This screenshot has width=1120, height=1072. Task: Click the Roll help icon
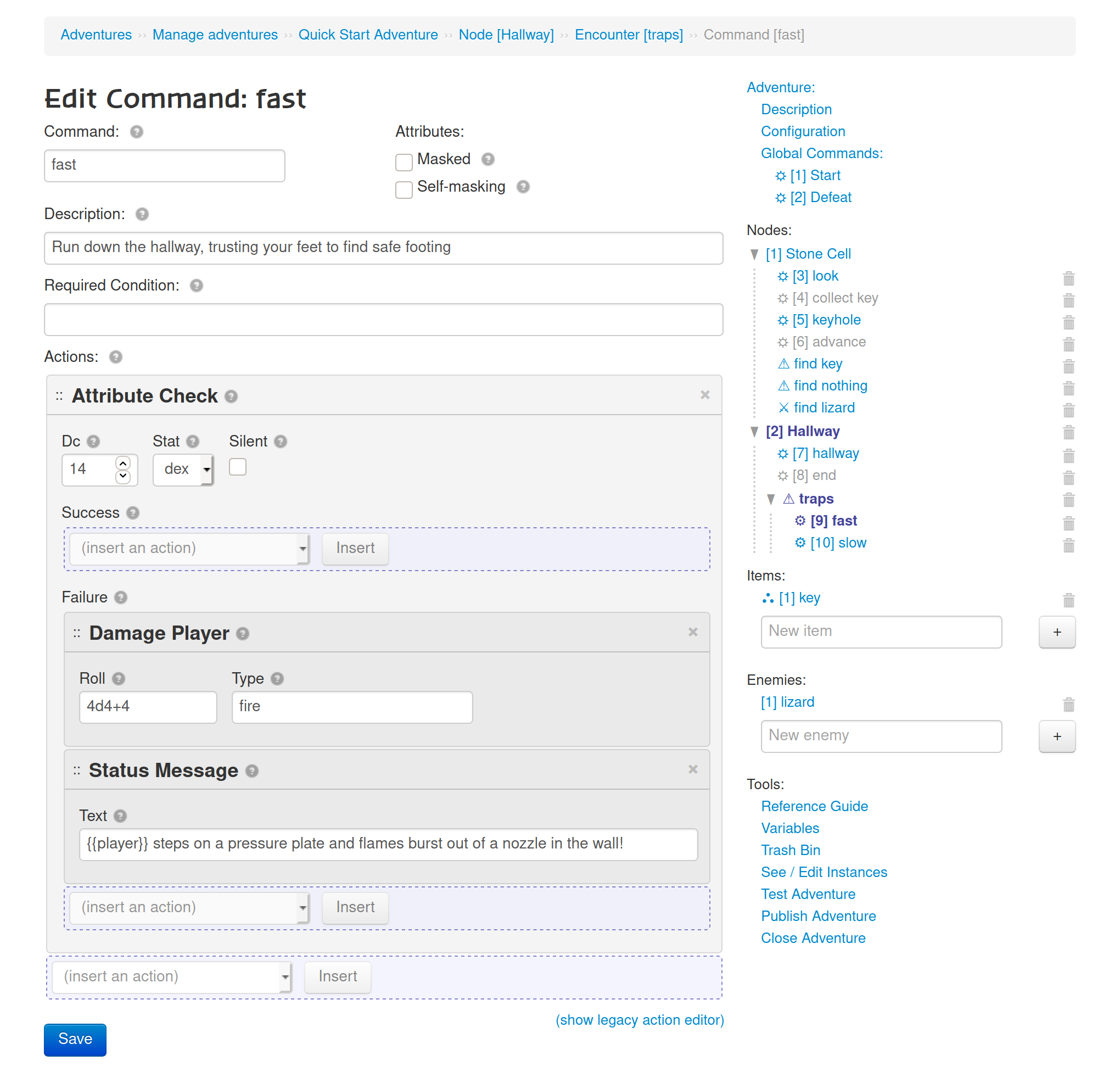pyautogui.click(x=118, y=679)
